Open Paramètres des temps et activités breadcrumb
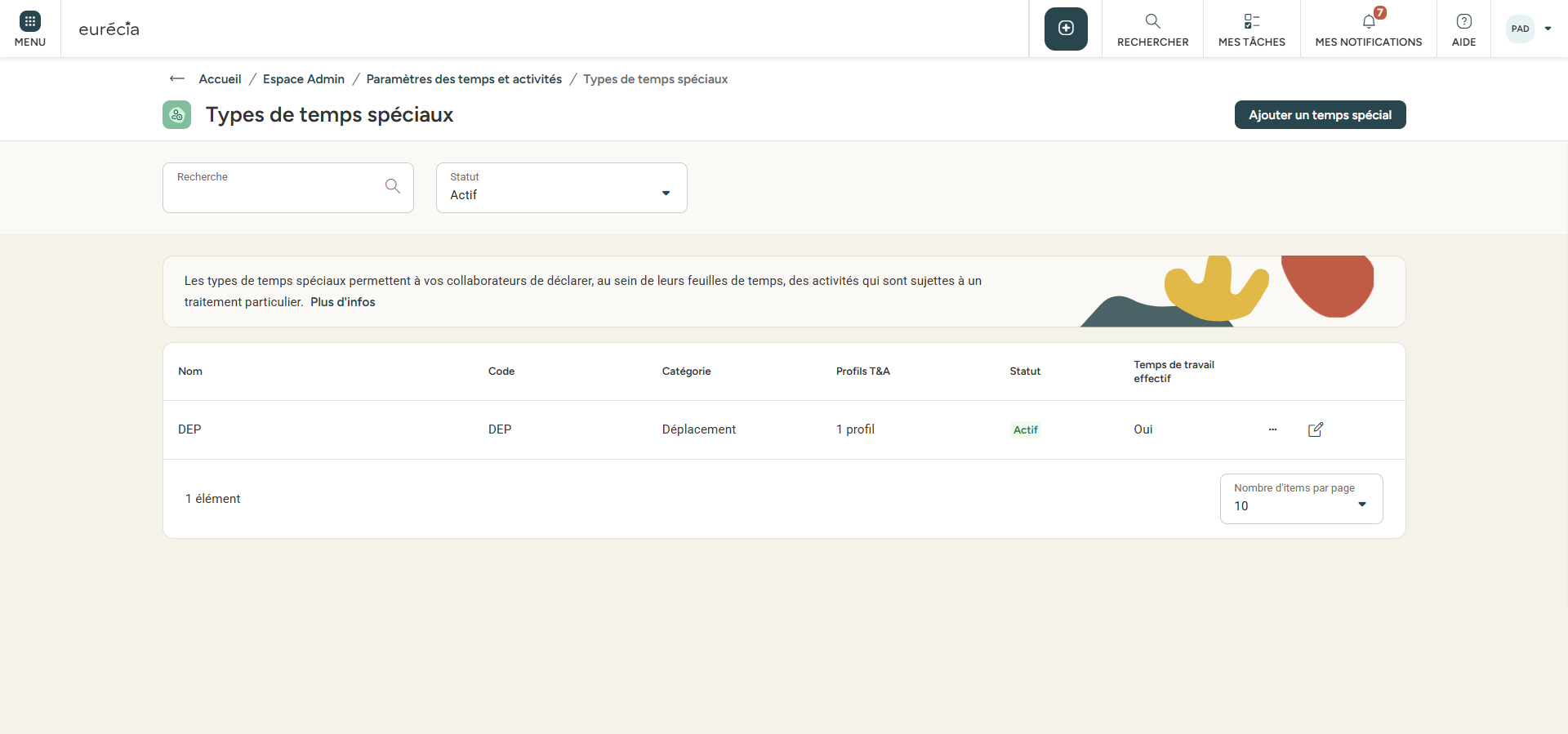The height and width of the screenshot is (734, 1568). tap(464, 79)
